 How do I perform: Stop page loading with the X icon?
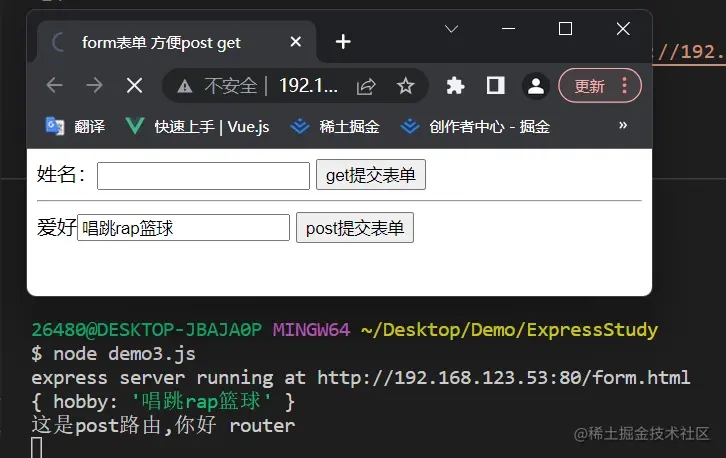click(x=134, y=86)
